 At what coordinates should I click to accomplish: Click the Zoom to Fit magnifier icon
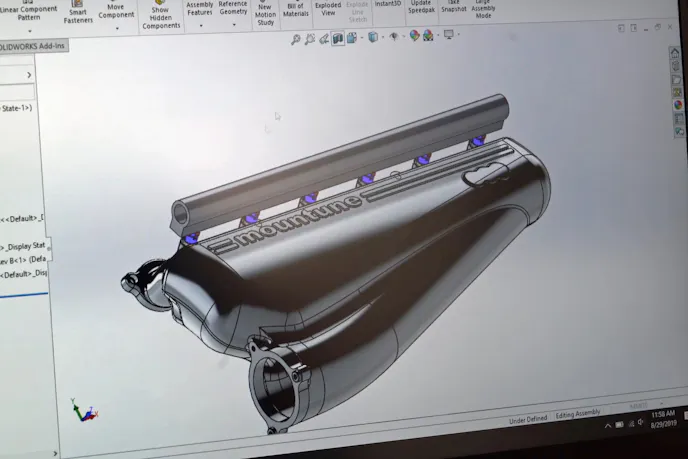(x=296, y=39)
